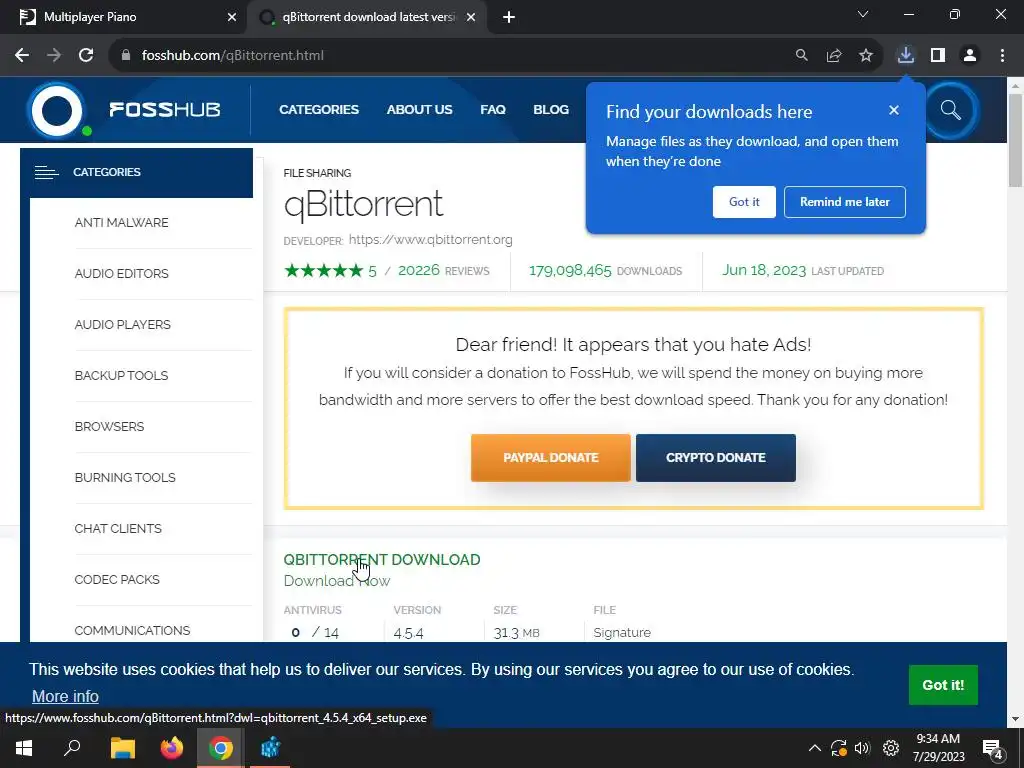Toggle the Chrome side panel icon

pyautogui.click(x=938, y=56)
